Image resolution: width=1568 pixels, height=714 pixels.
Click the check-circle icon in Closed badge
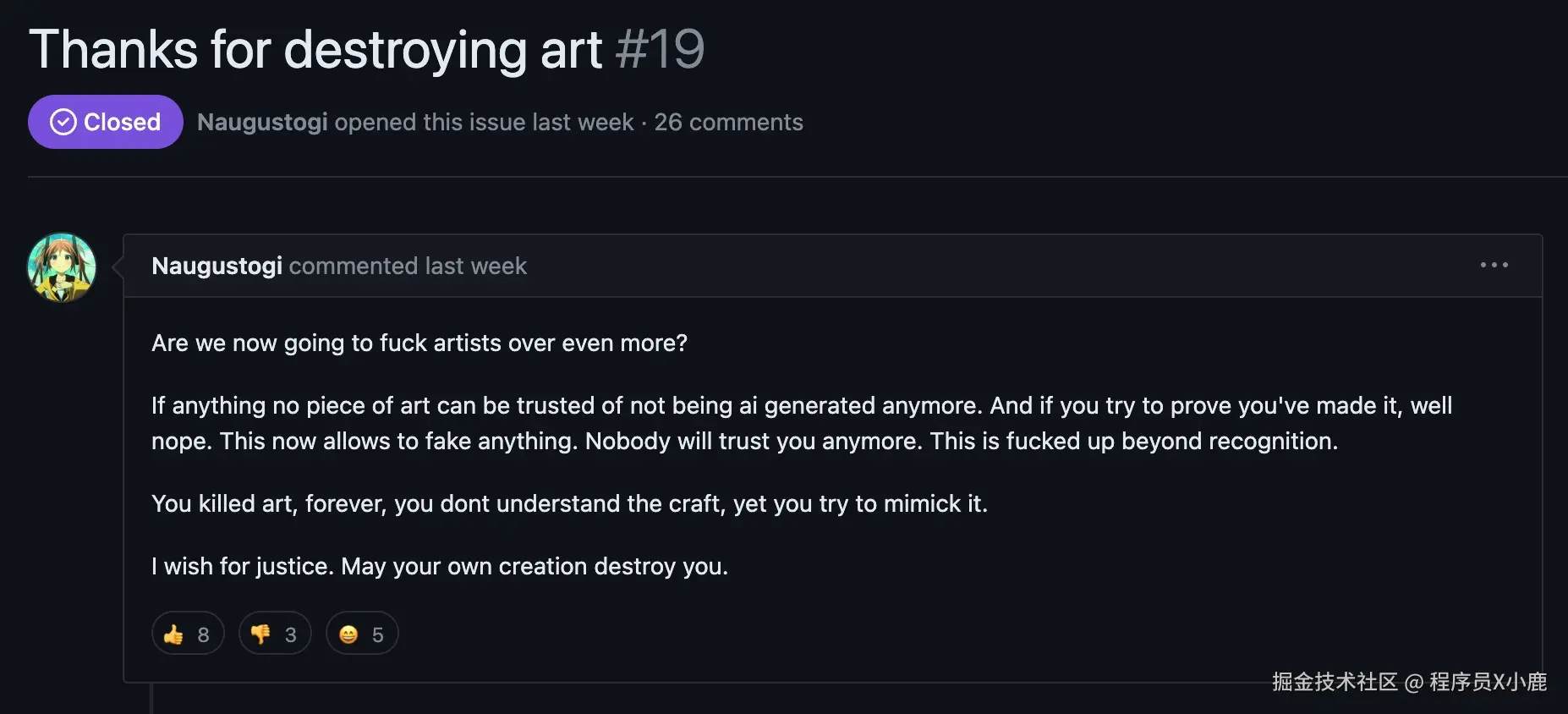click(x=63, y=122)
